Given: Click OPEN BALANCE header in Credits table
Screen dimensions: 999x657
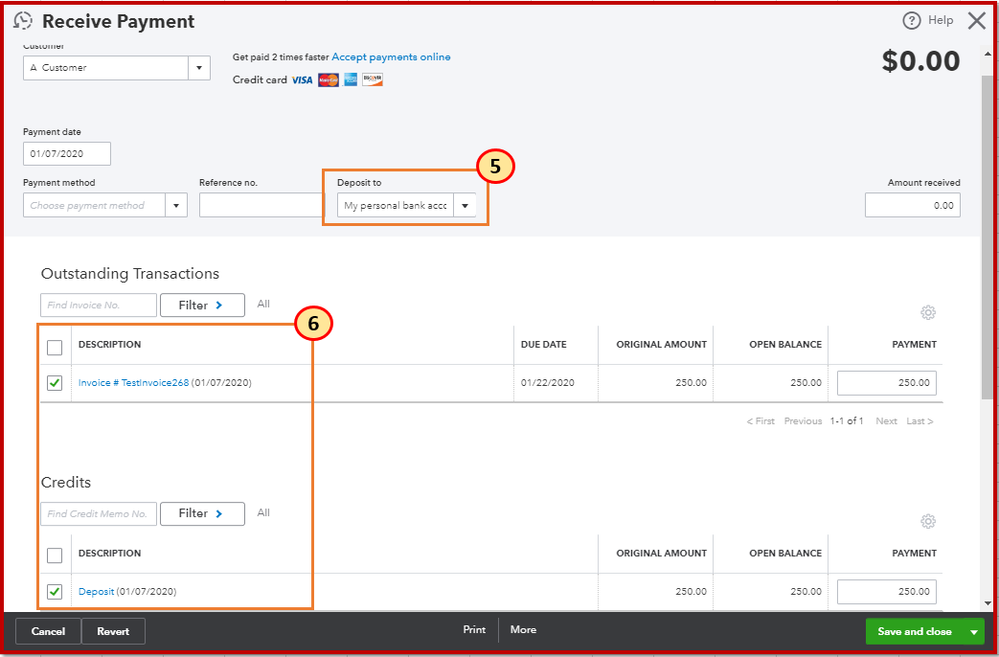Looking at the screenshot, I should [x=786, y=553].
